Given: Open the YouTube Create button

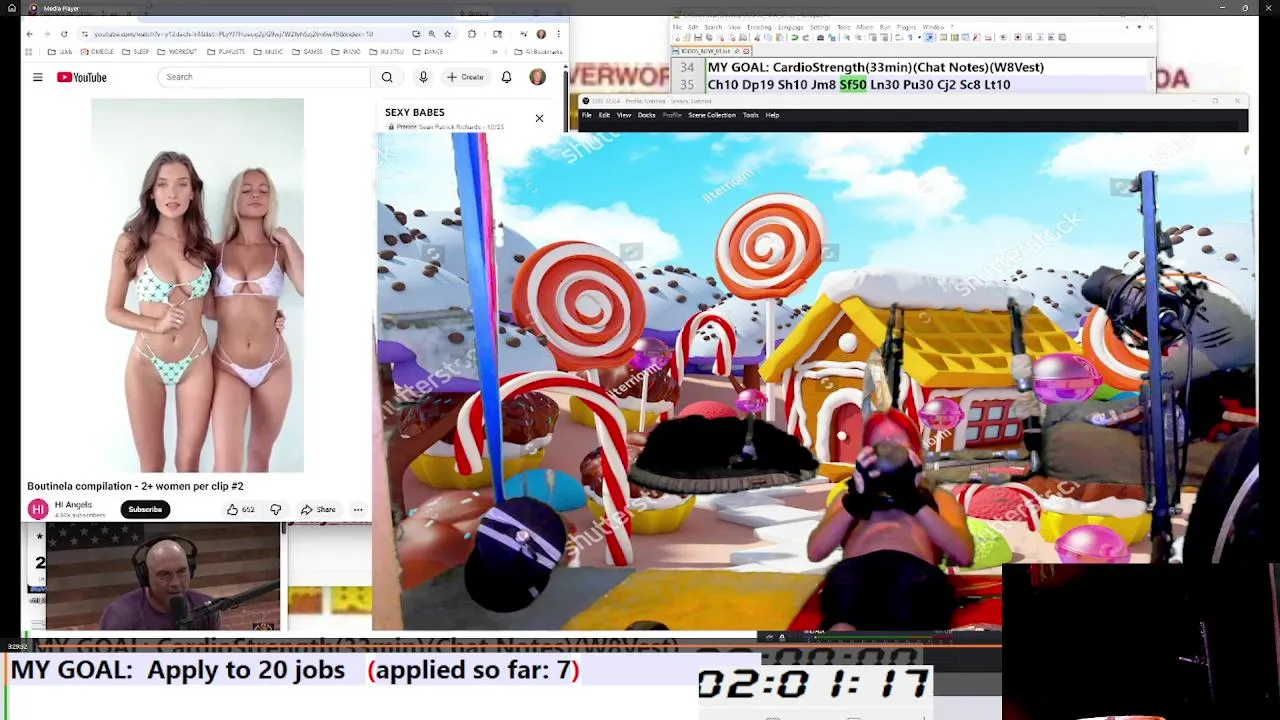Looking at the screenshot, I should point(465,77).
